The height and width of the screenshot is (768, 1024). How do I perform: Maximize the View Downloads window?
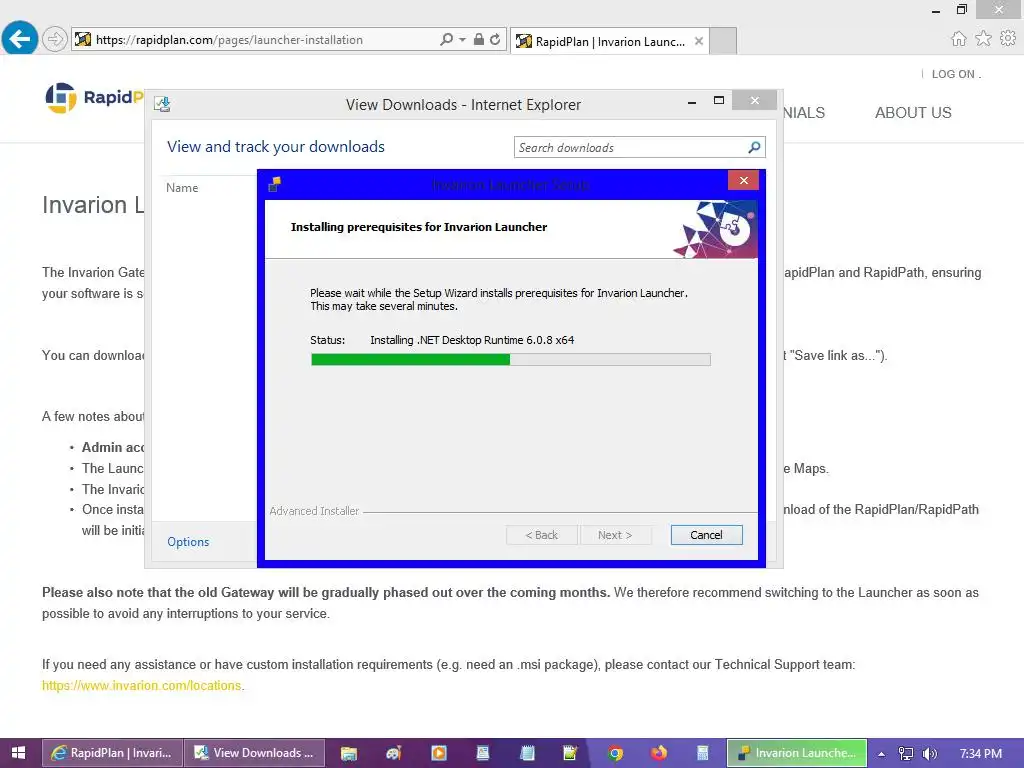719,101
